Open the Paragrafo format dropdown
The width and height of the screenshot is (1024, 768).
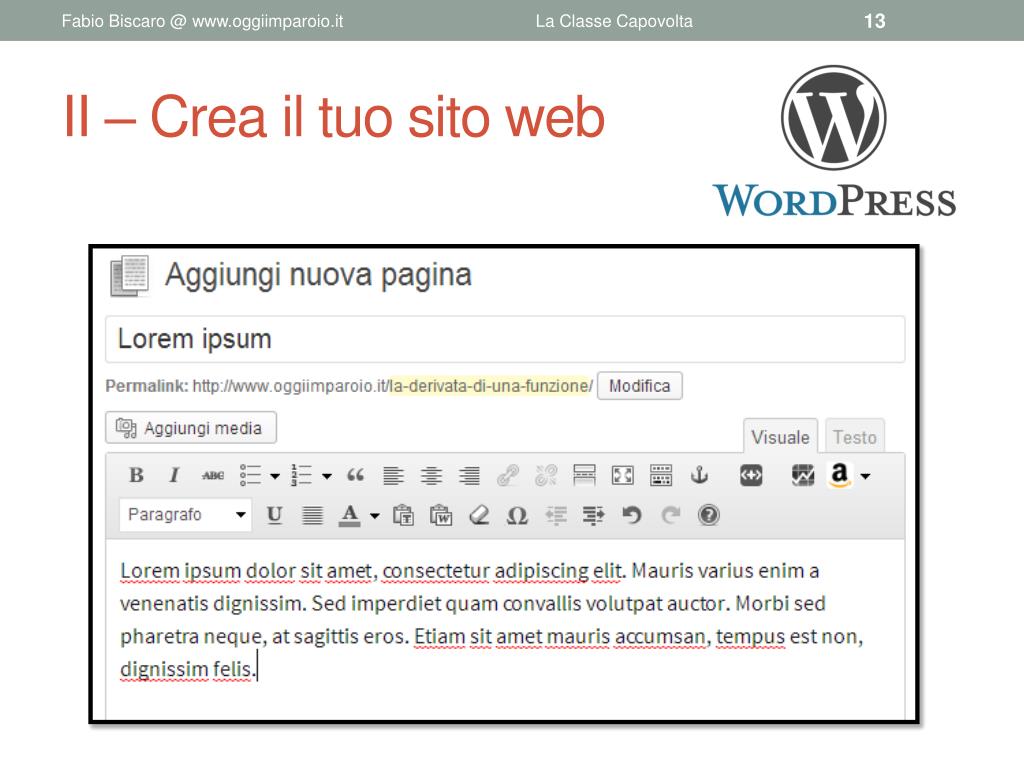coord(185,515)
